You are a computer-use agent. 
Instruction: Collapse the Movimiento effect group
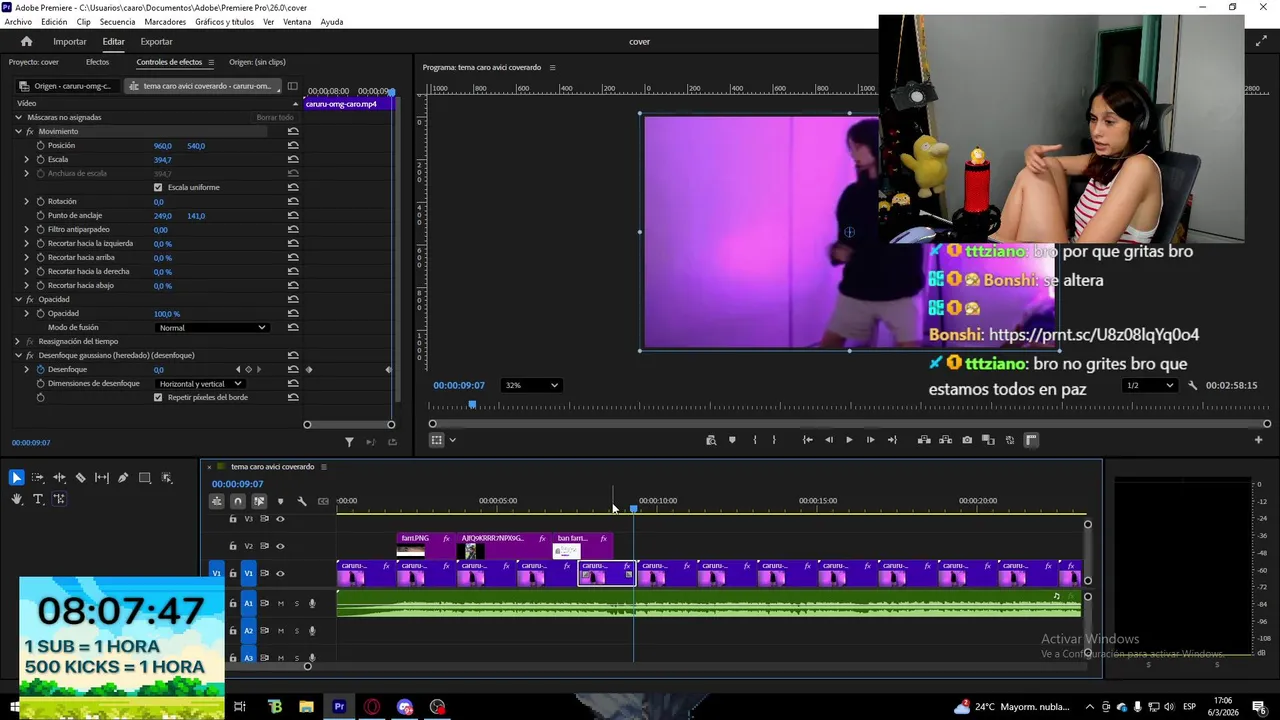(18, 132)
